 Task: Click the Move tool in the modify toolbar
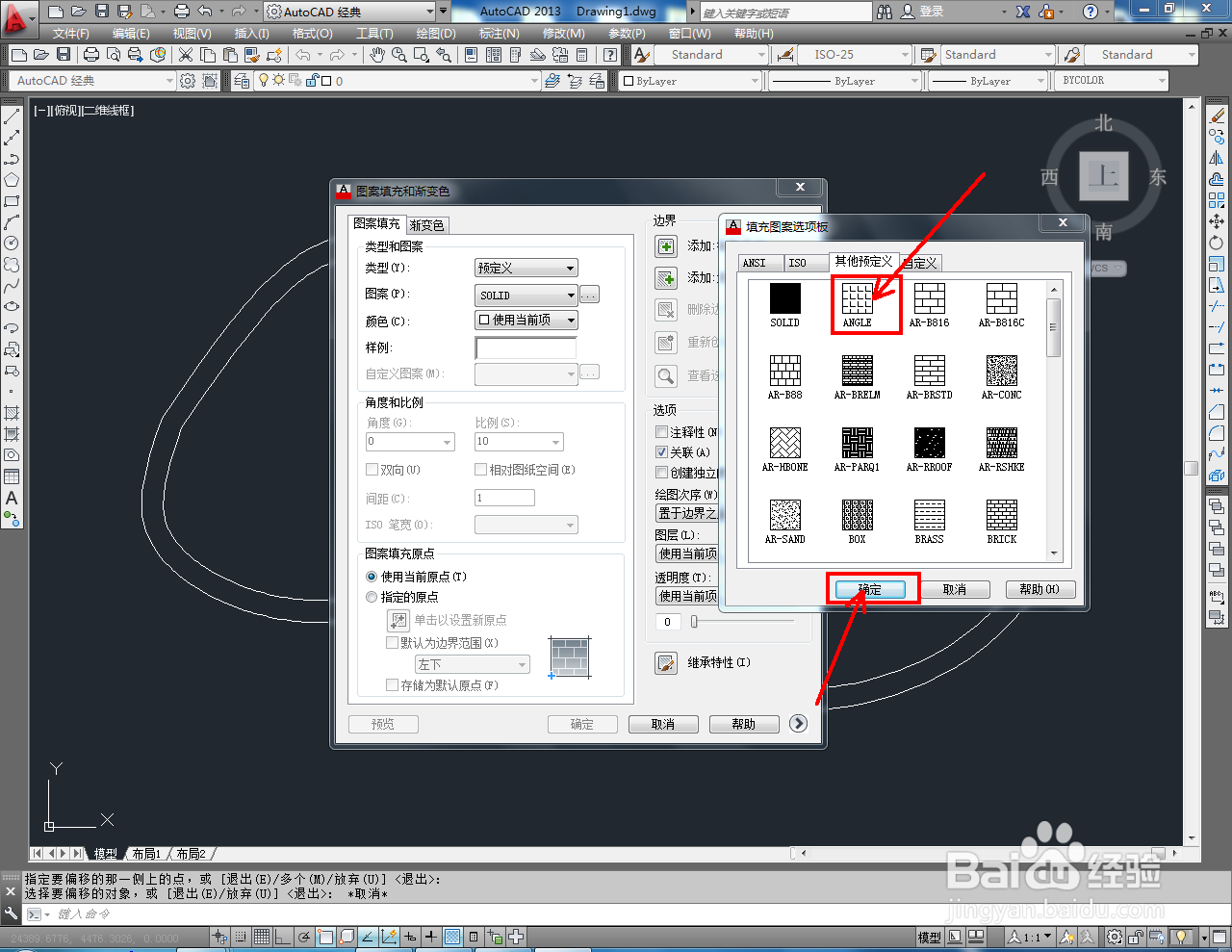(x=1217, y=221)
